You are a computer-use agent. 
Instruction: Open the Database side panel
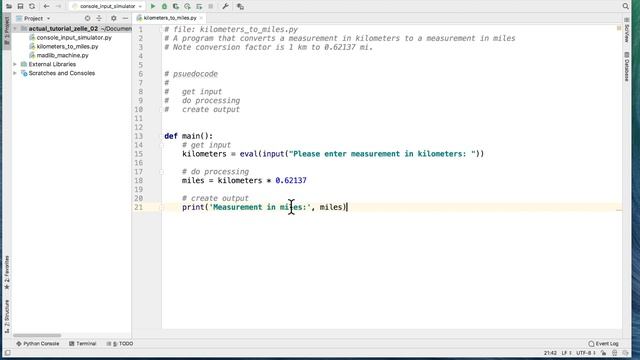(x=627, y=67)
